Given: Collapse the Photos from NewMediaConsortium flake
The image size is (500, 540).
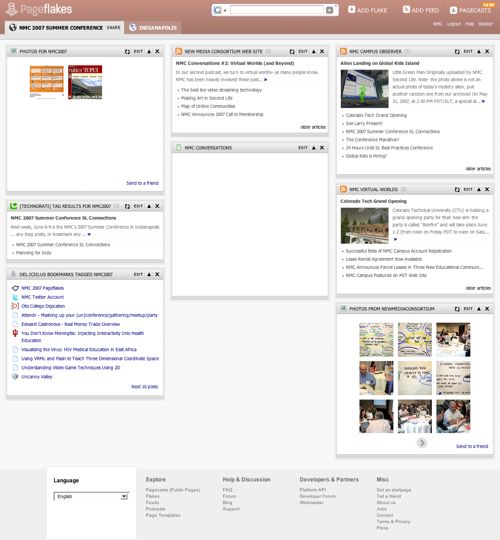Looking at the screenshot, I should click(x=479, y=309).
